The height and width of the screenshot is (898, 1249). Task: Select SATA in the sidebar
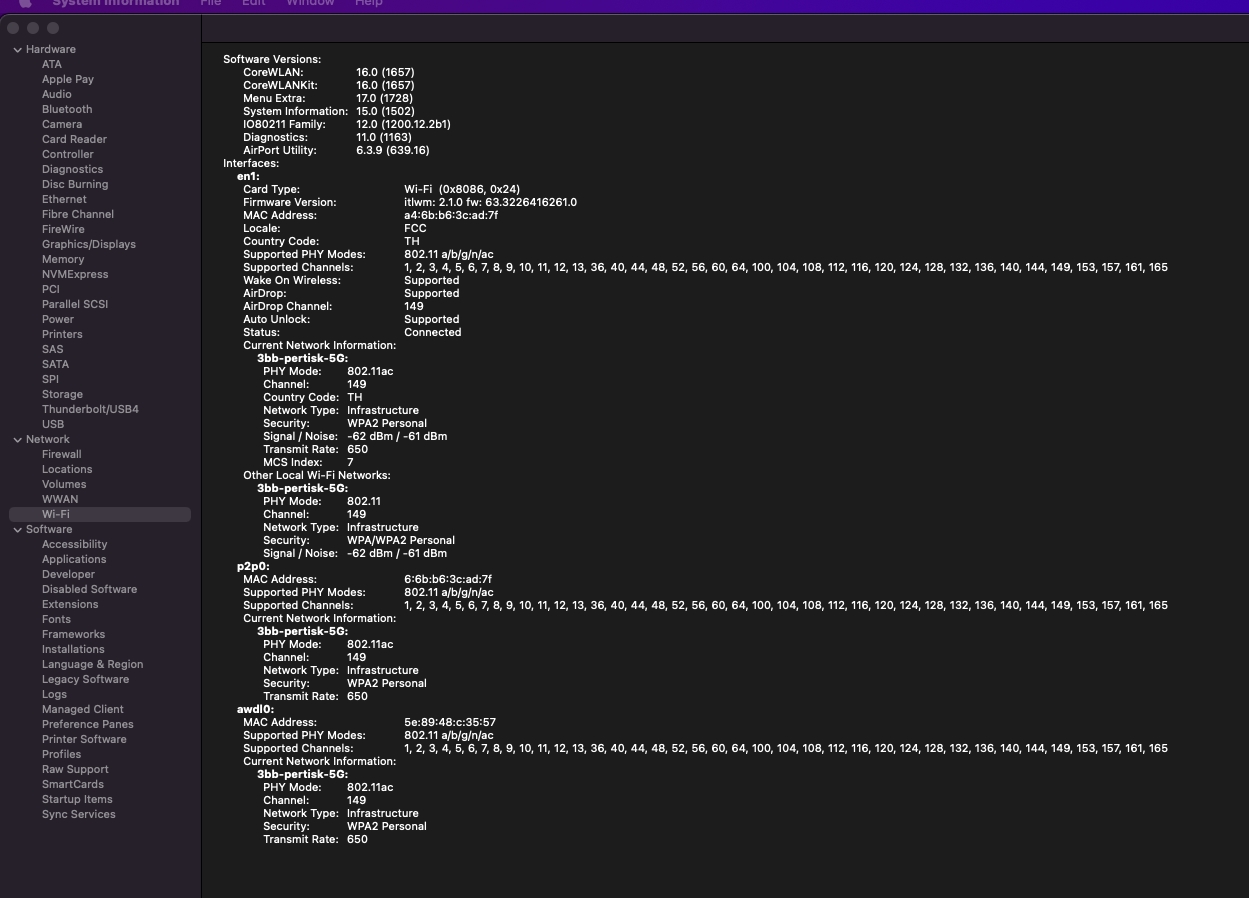click(x=55, y=364)
